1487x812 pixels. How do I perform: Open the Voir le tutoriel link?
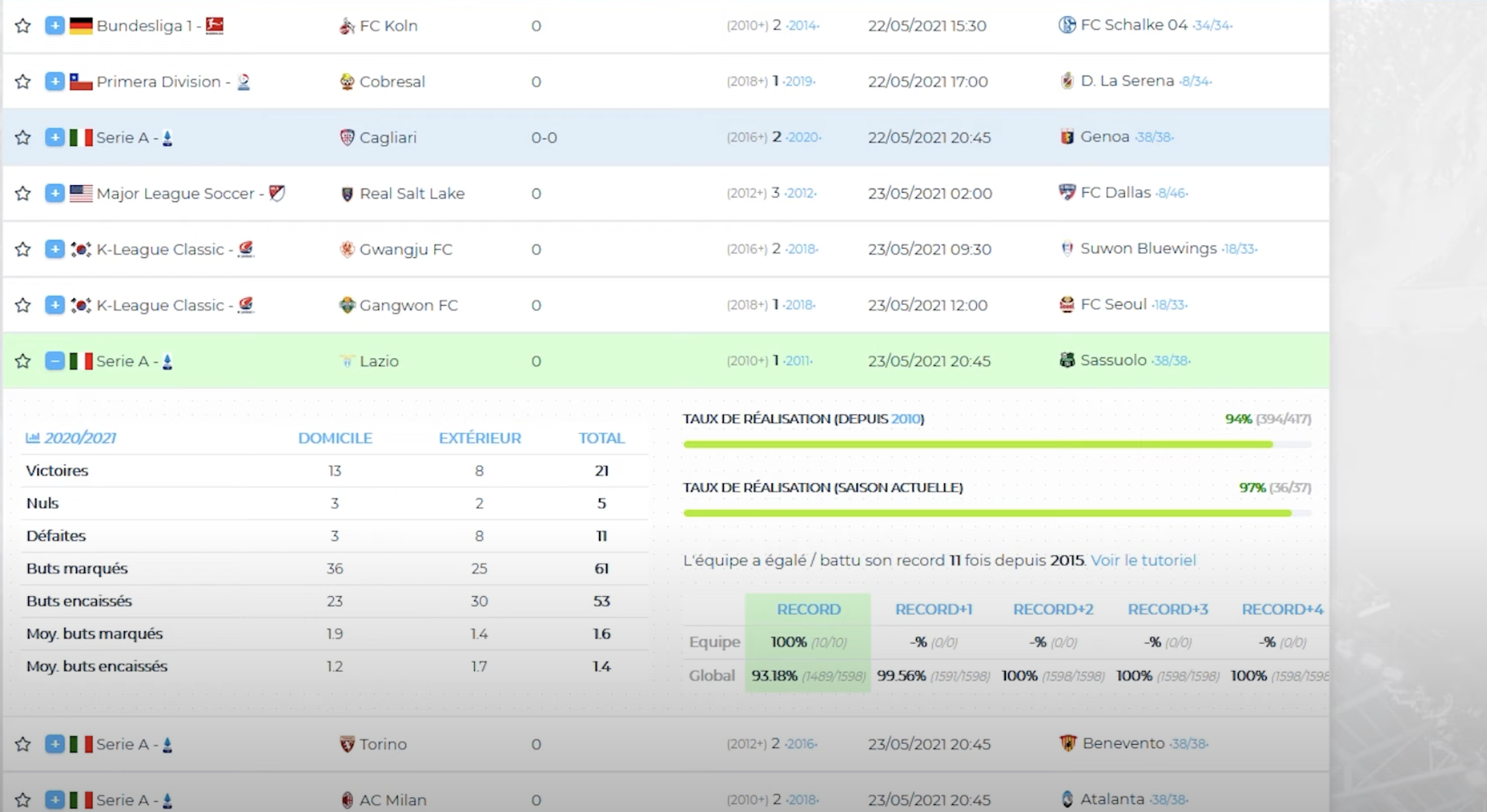[1143, 560]
